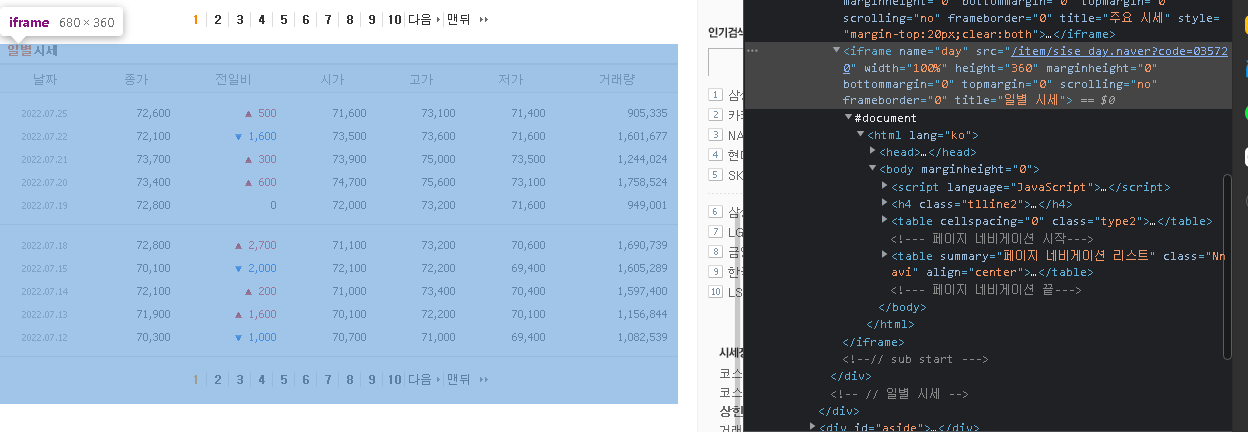Click the ▼ 2,000 change value

point(255,269)
